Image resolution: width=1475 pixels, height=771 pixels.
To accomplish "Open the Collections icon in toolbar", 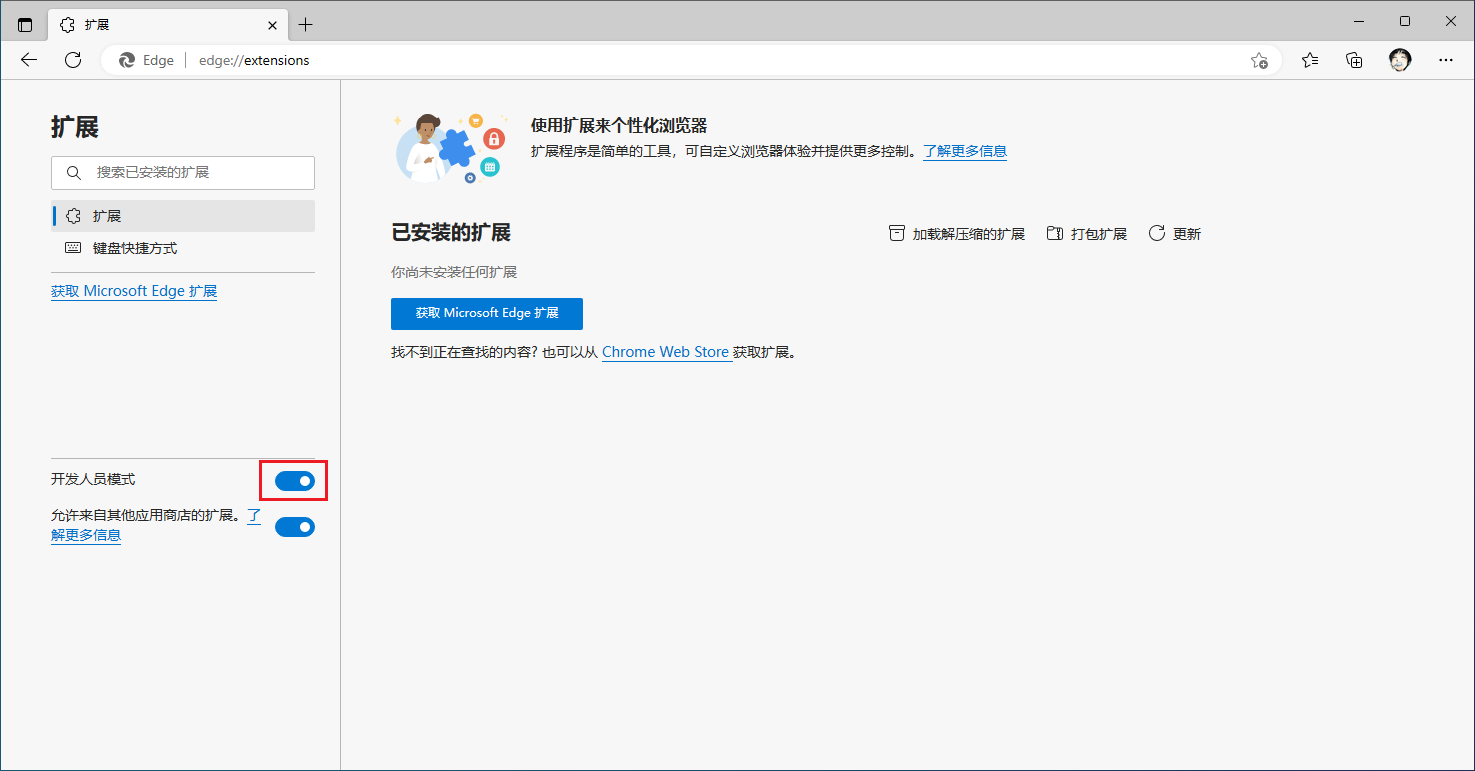I will pos(1354,60).
